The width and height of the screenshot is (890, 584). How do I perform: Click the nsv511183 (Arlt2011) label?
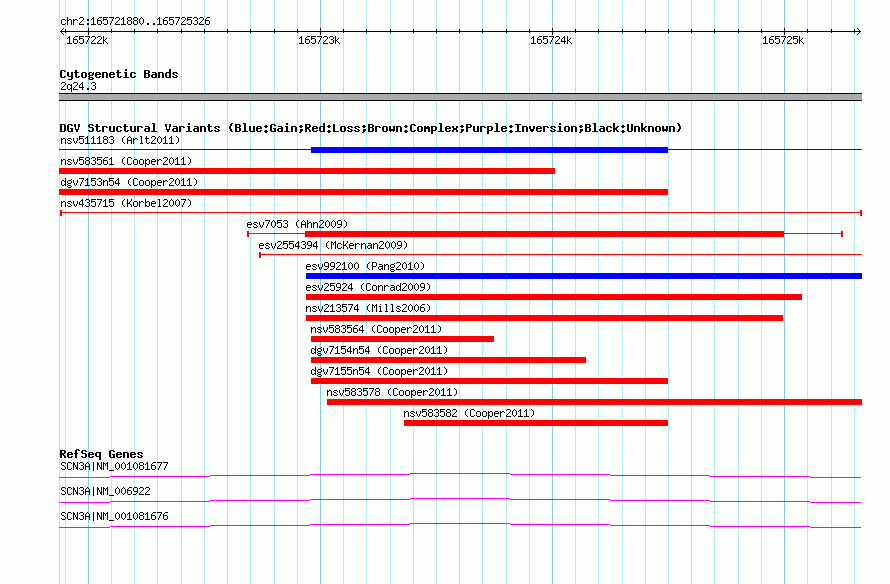coord(120,140)
